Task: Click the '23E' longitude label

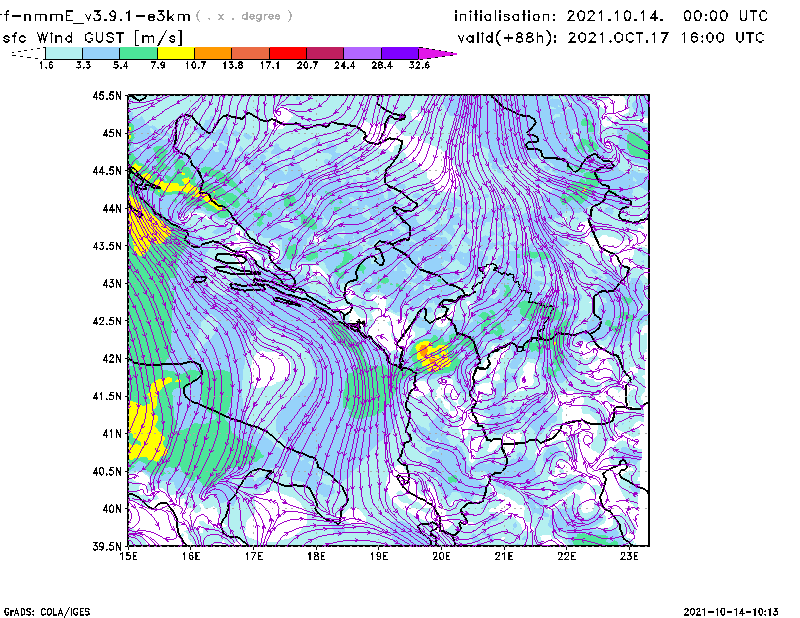Action: point(629,556)
